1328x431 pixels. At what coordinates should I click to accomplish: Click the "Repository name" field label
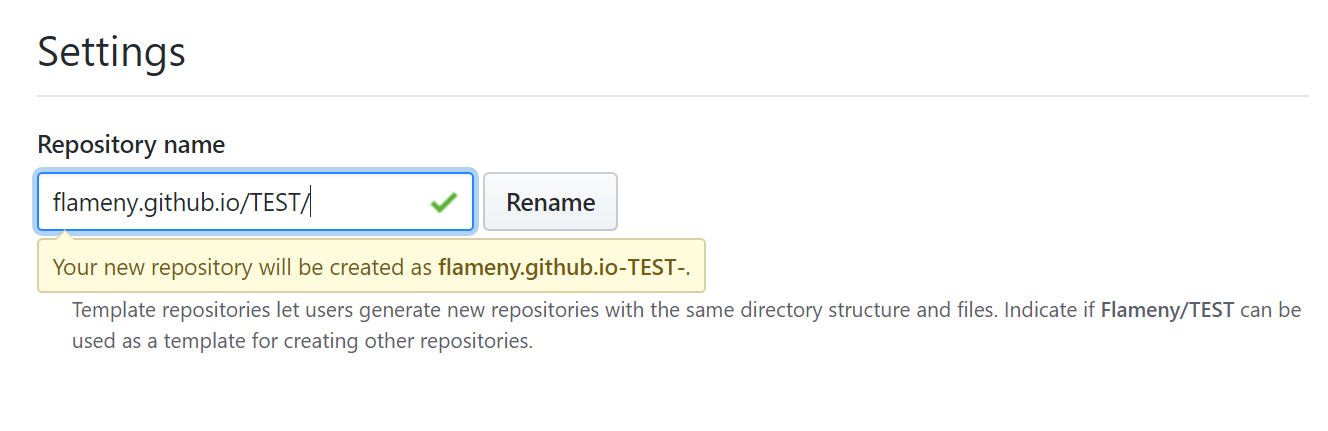tap(131, 145)
